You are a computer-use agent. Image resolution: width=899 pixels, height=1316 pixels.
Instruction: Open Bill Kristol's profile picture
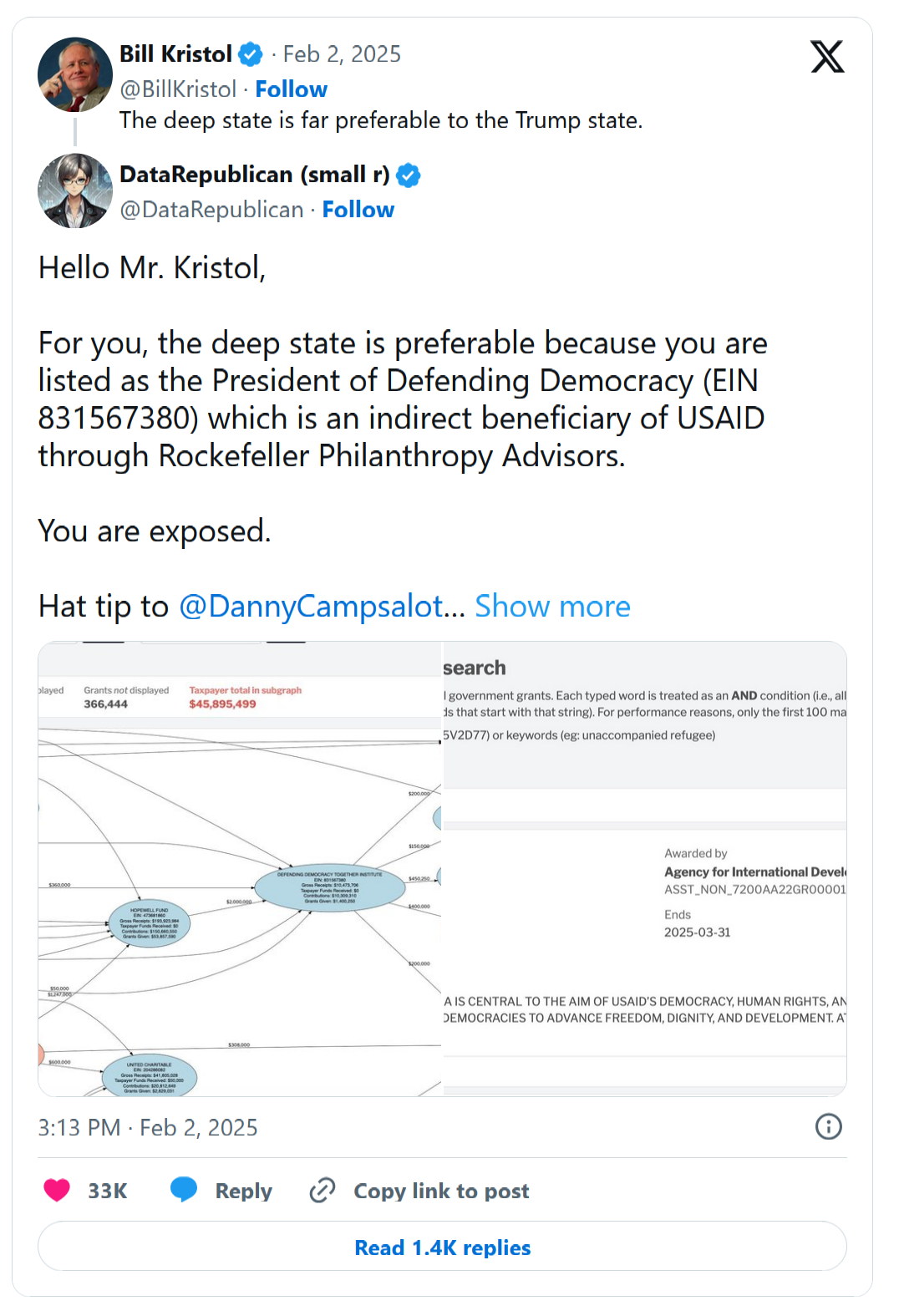75,74
